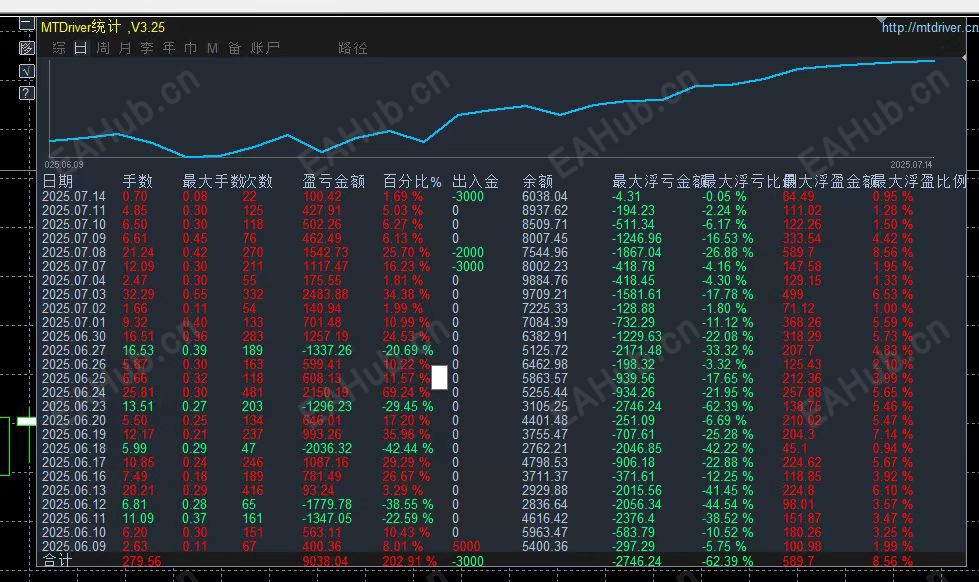Click percentage value 69.24 %
The width and height of the screenshot is (979, 582).
[x=406, y=392]
